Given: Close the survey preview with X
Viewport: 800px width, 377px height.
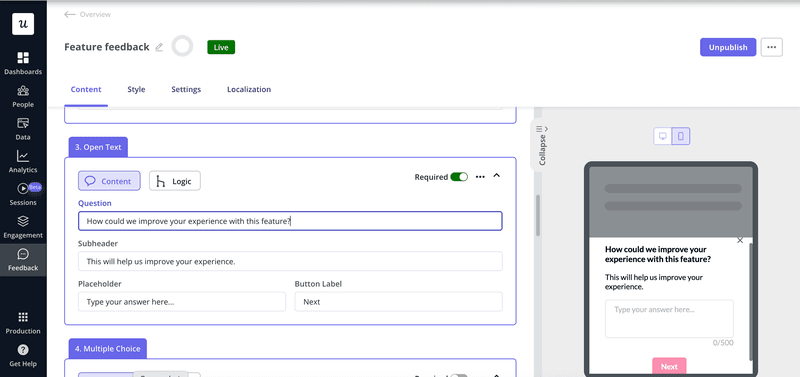Looking at the screenshot, I should coord(740,240).
